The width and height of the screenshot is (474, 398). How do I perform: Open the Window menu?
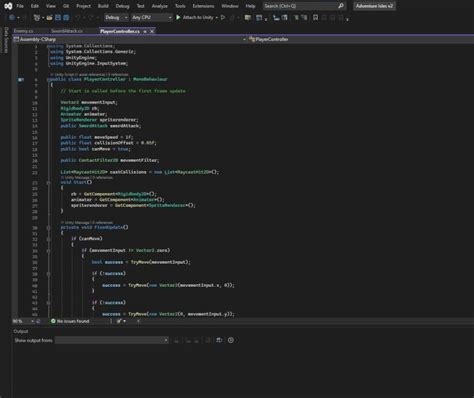point(230,6)
